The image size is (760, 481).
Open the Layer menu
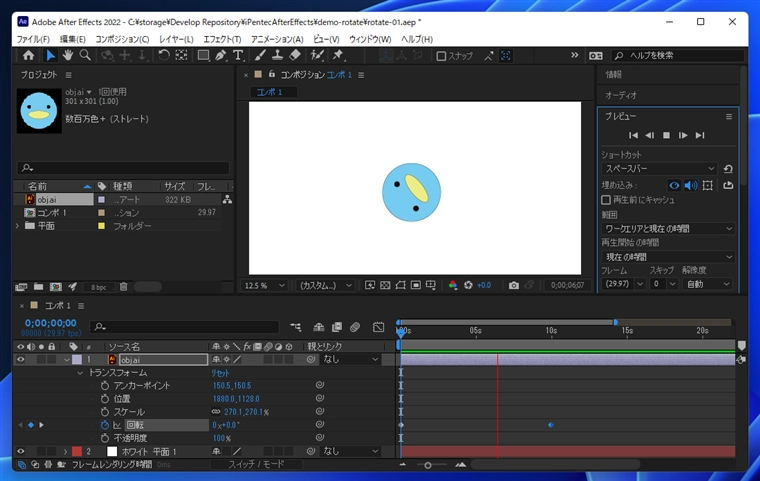pyautogui.click(x=176, y=39)
